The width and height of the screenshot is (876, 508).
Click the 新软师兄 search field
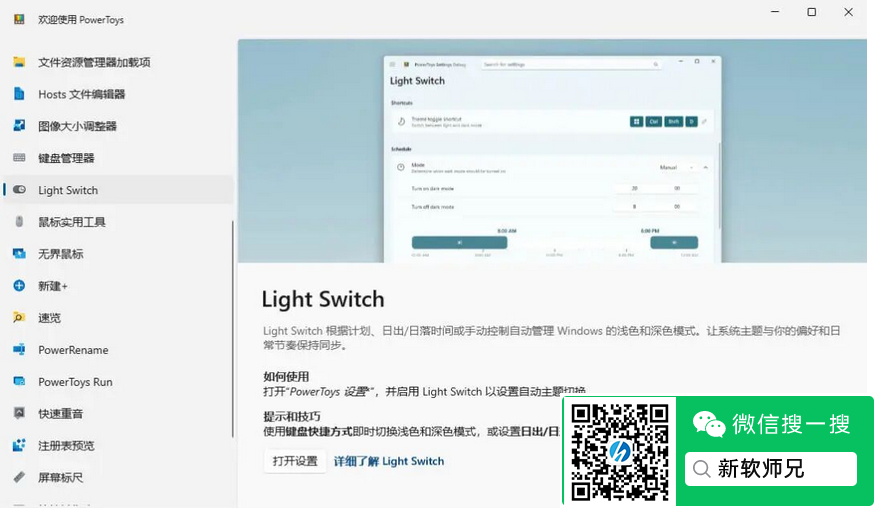pyautogui.click(x=770, y=469)
